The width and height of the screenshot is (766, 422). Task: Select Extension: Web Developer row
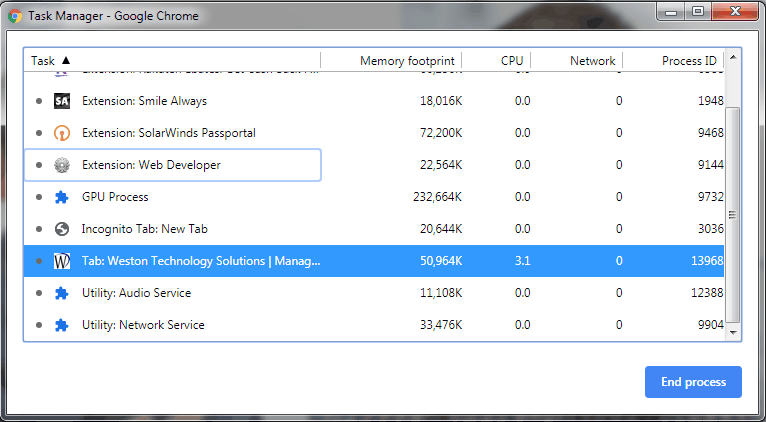pos(374,165)
